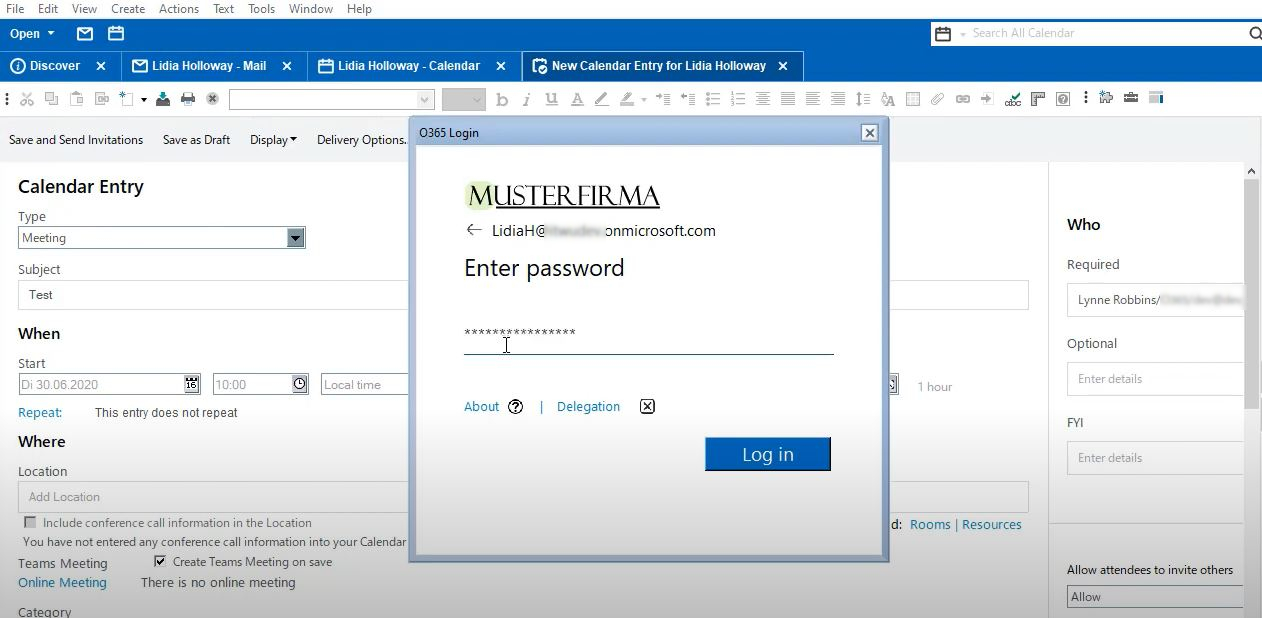The image size is (1262, 618).
Task: Click the Rooms link
Action: [x=930, y=525]
